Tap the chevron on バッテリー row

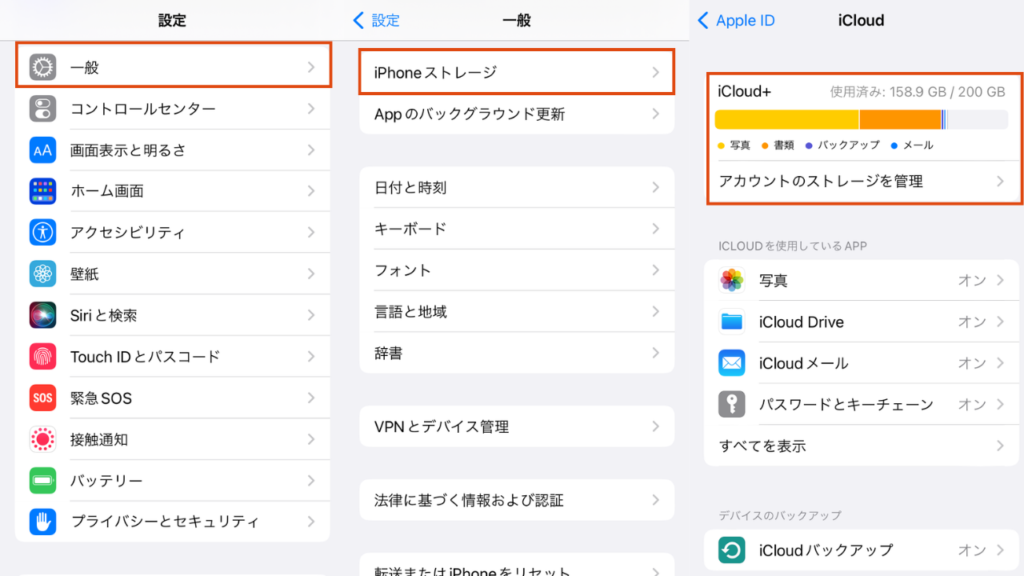pos(312,481)
